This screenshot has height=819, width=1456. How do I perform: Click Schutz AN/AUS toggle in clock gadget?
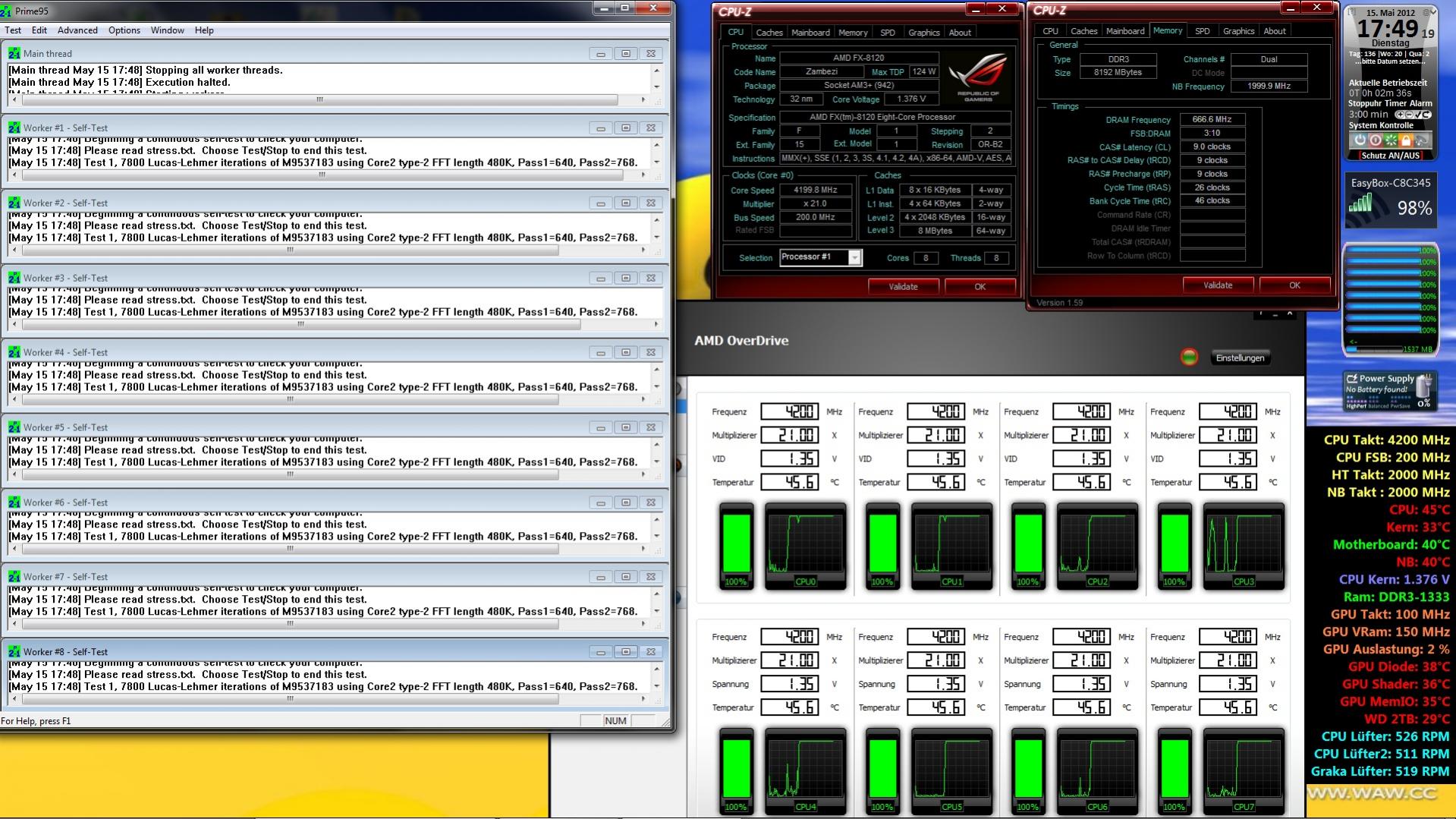[x=1391, y=156]
